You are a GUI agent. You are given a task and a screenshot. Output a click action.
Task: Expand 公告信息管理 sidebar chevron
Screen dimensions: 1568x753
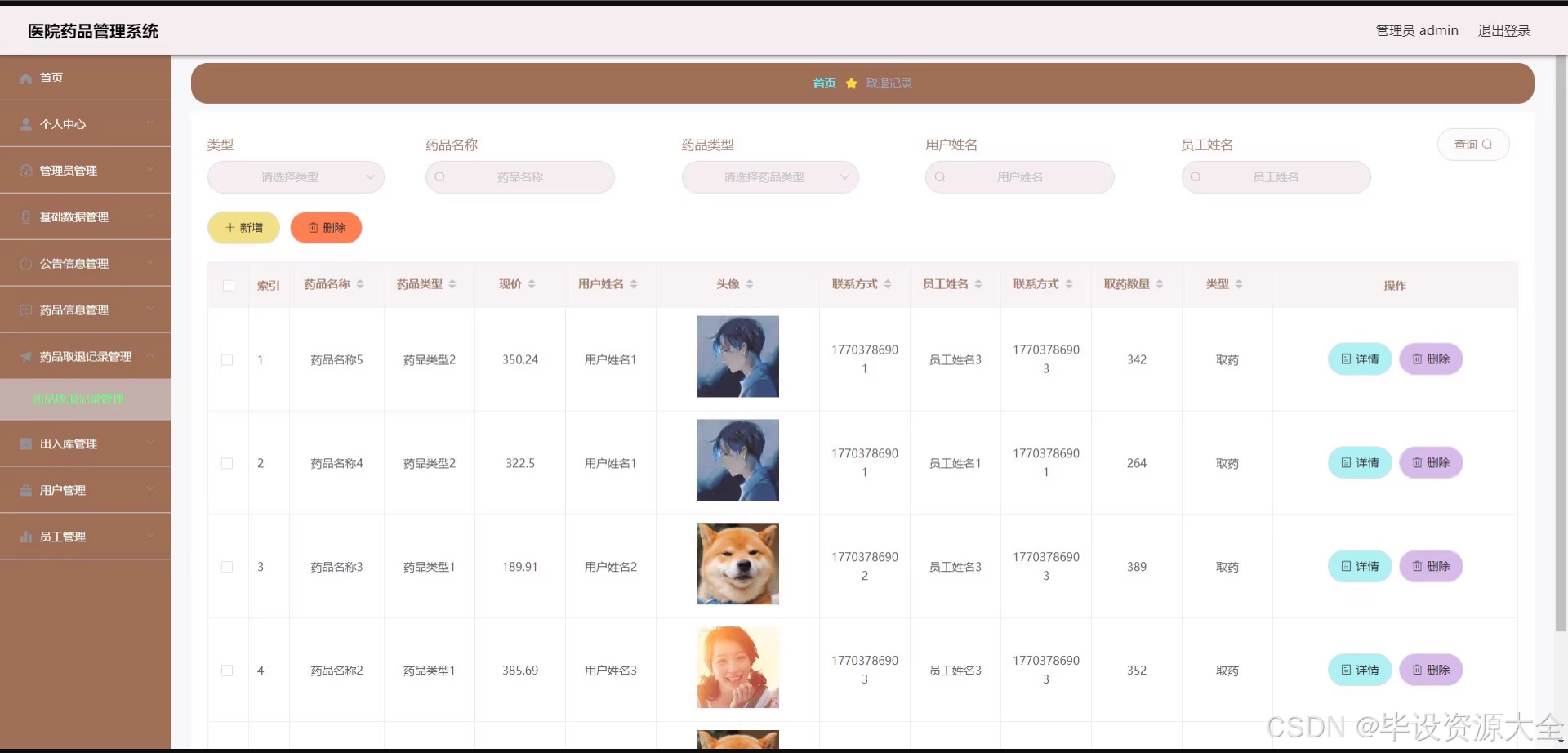click(x=150, y=263)
